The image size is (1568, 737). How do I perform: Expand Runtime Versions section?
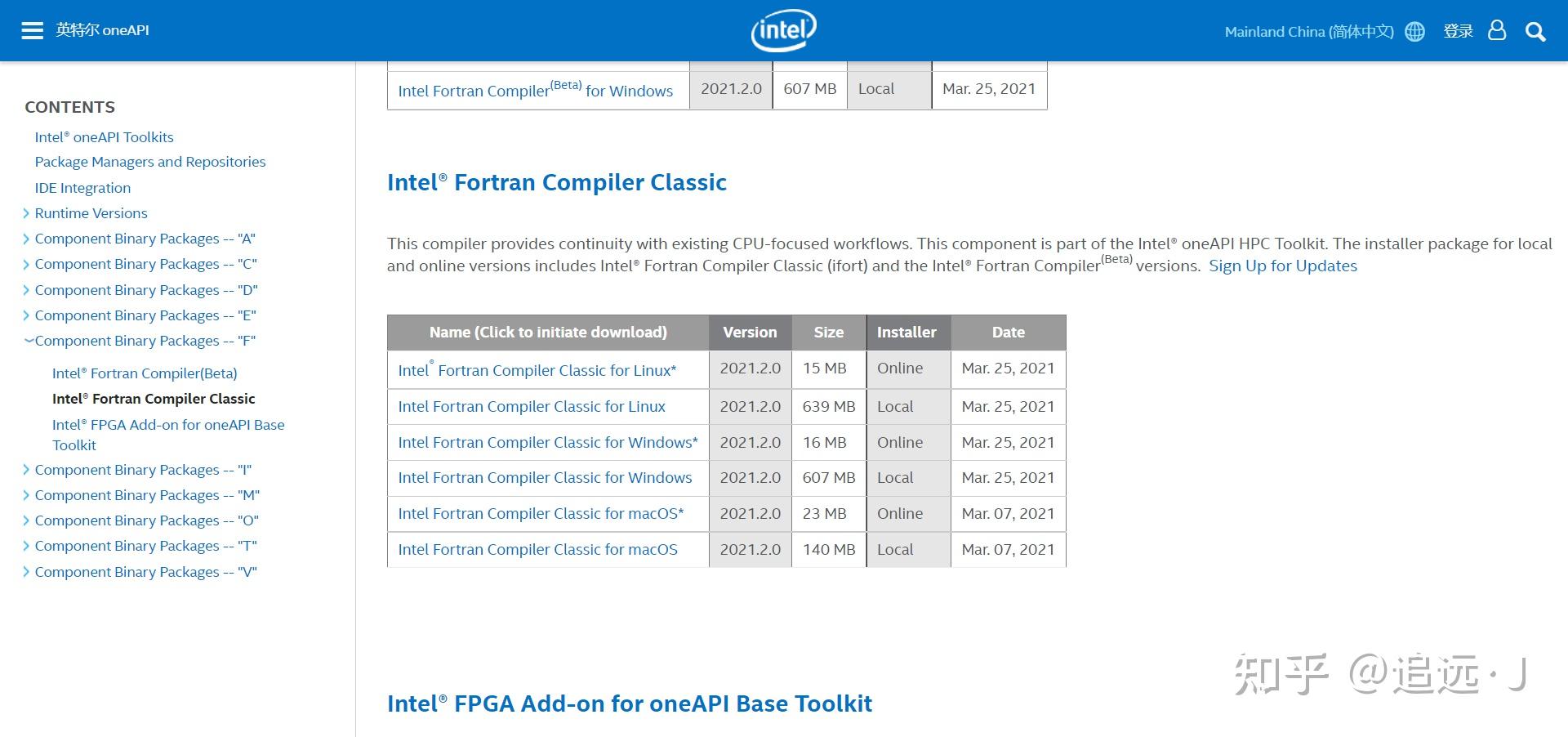pos(27,213)
